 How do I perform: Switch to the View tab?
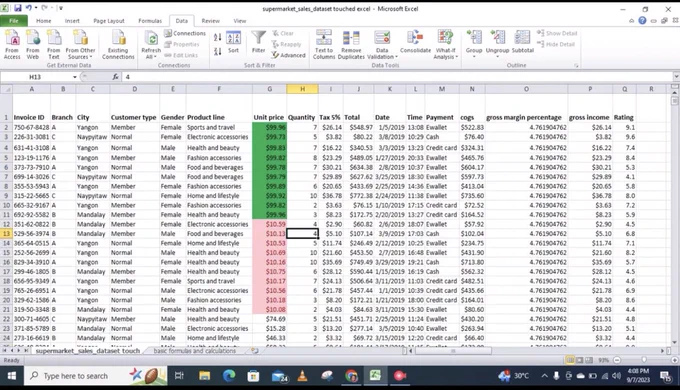pyautogui.click(x=239, y=20)
